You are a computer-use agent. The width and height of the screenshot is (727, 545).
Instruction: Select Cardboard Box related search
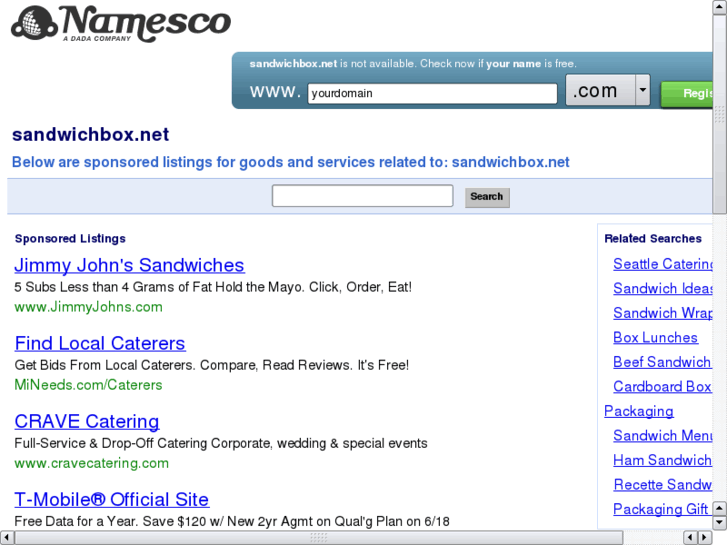click(662, 386)
